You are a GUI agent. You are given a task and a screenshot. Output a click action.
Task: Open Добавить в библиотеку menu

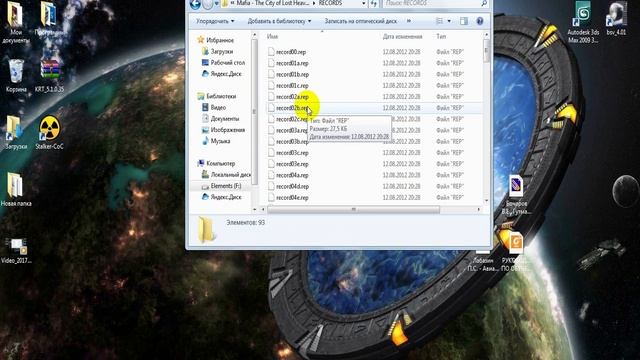click(x=279, y=21)
